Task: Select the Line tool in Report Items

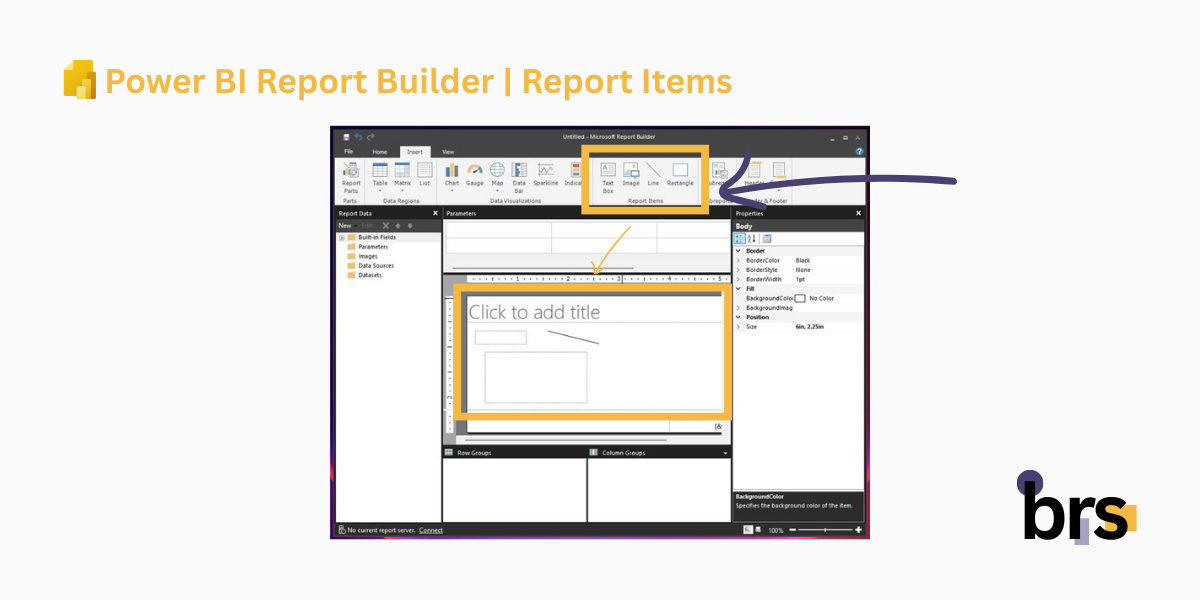Action: (653, 172)
